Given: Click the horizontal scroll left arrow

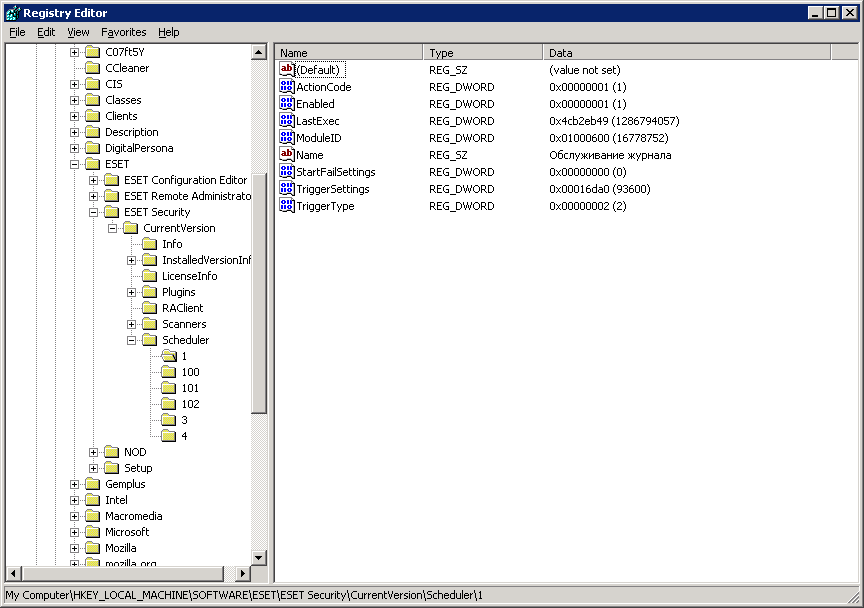Looking at the screenshot, I should click(14, 573).
